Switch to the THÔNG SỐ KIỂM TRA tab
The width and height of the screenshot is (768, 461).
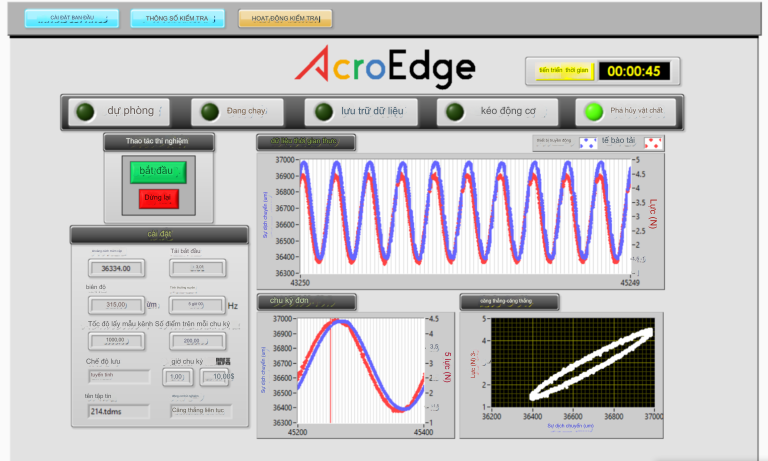[177, 19]
